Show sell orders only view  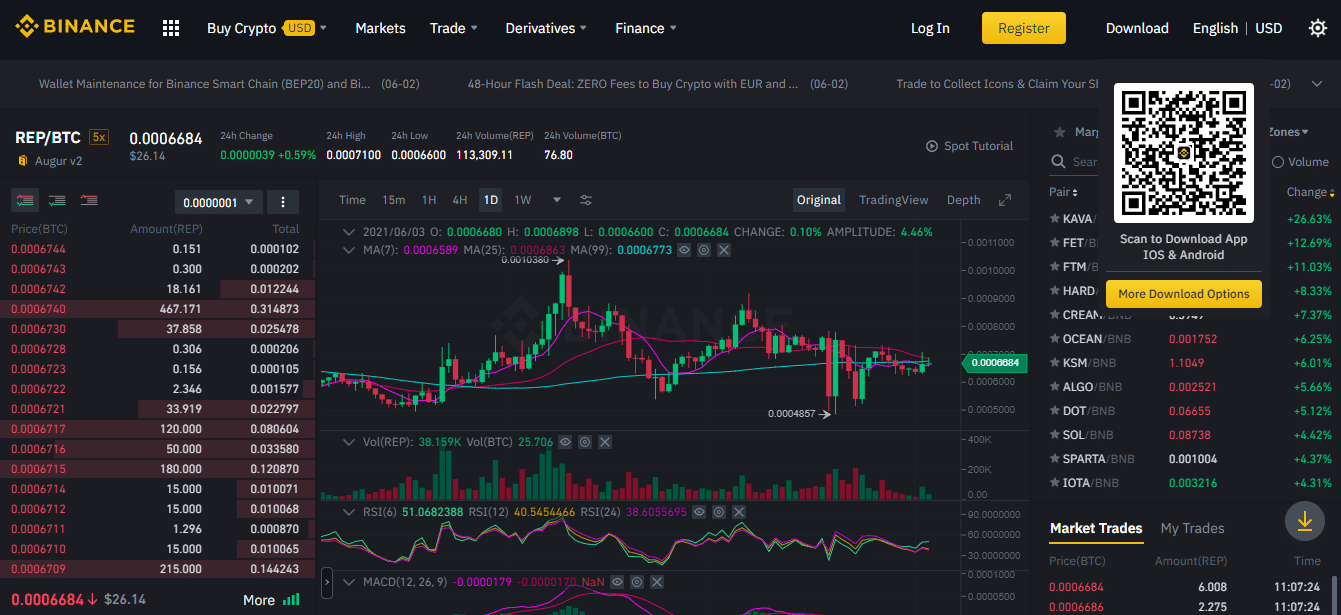(89, 201)
